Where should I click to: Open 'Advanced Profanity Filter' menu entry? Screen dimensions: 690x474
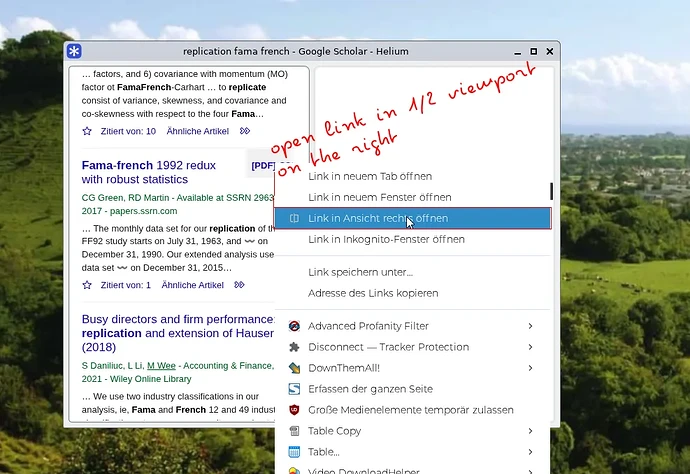click(412, 326)
